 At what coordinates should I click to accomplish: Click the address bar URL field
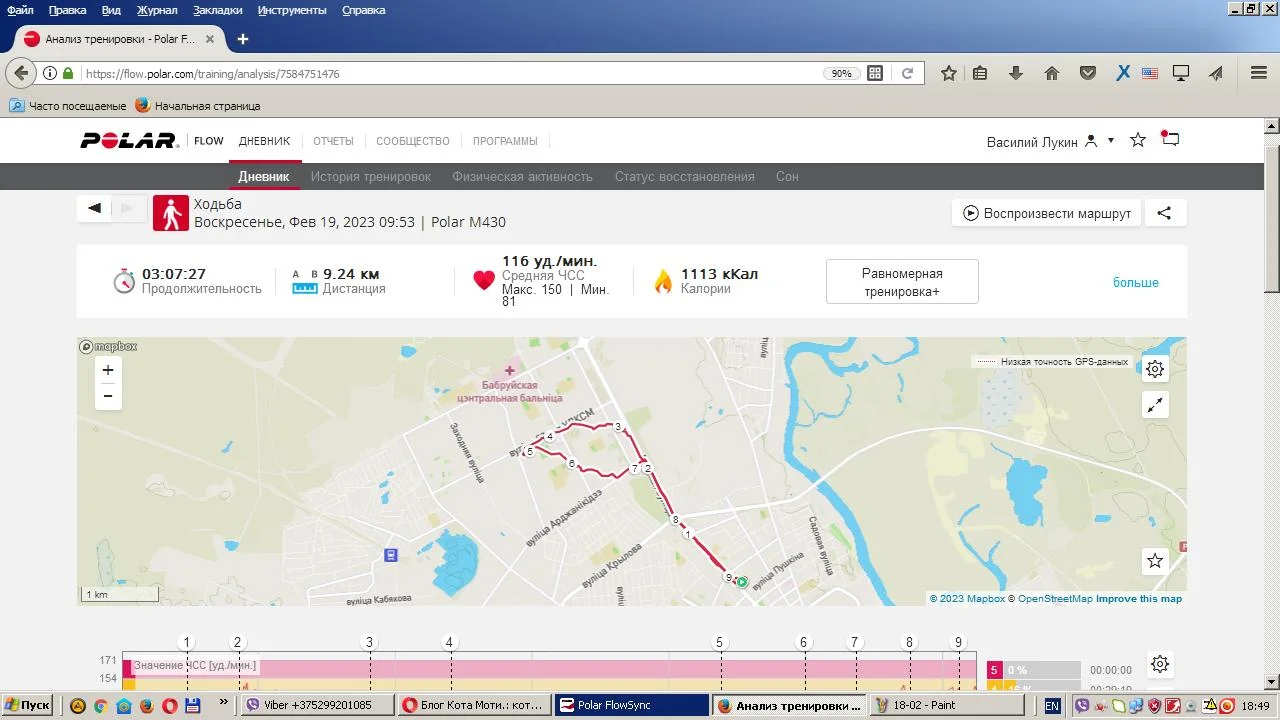tap(450, 73)
